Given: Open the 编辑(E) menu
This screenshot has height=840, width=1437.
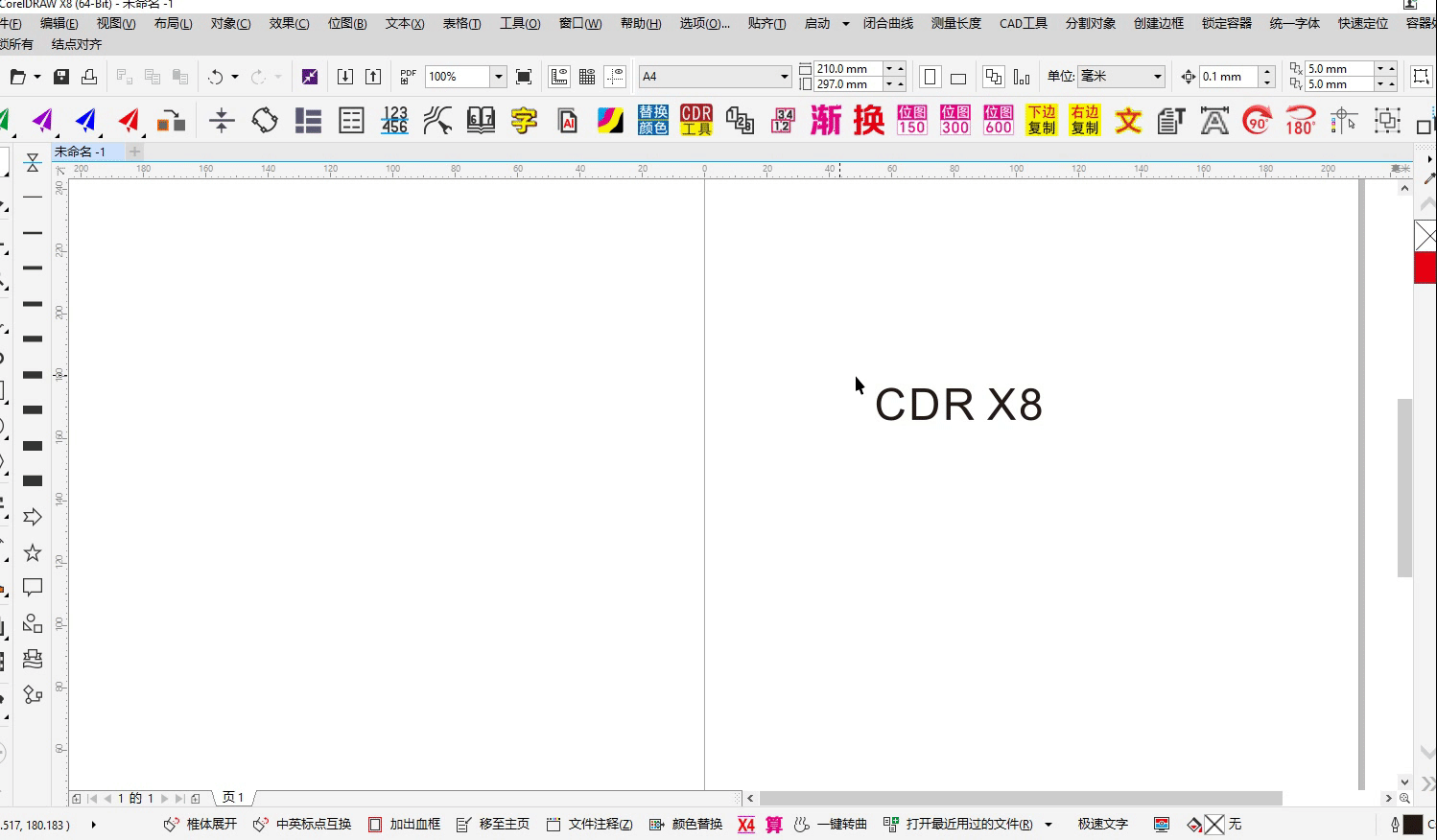Looking at the screenshot, I should [59, 24].
